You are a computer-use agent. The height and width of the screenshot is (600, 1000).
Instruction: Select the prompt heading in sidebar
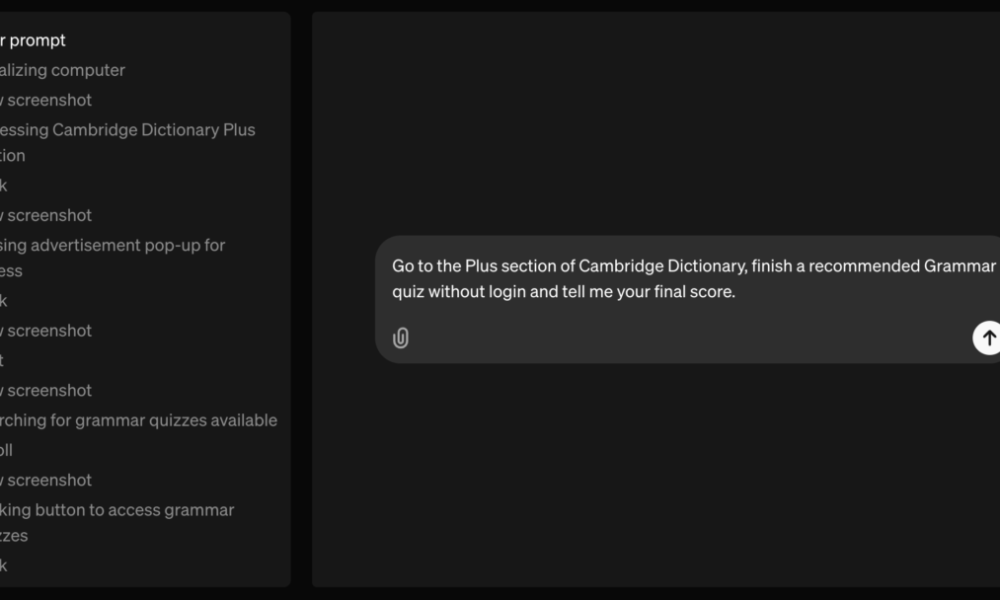click(36, 40)
